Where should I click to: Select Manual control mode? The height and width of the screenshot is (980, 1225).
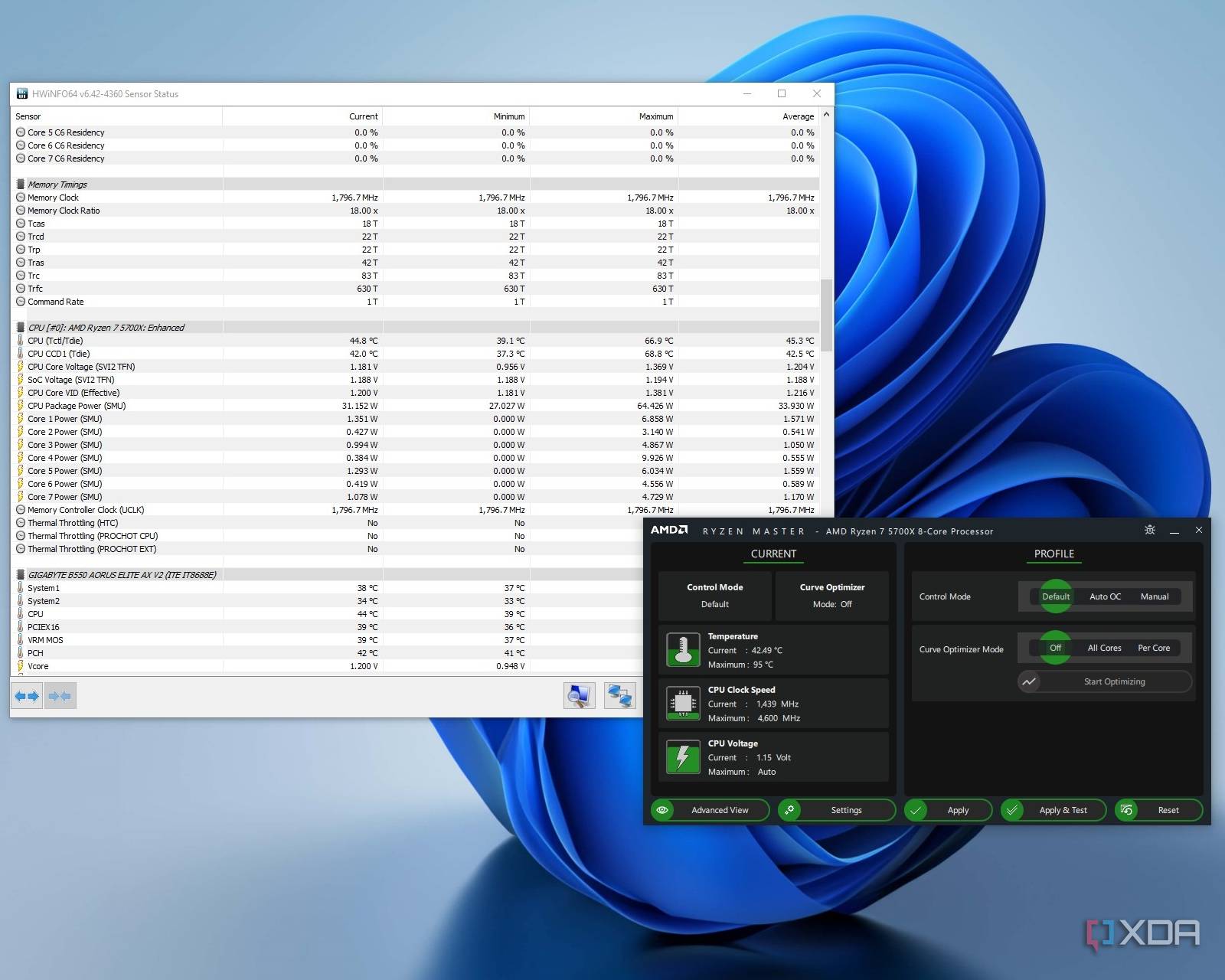(1154, 596)
